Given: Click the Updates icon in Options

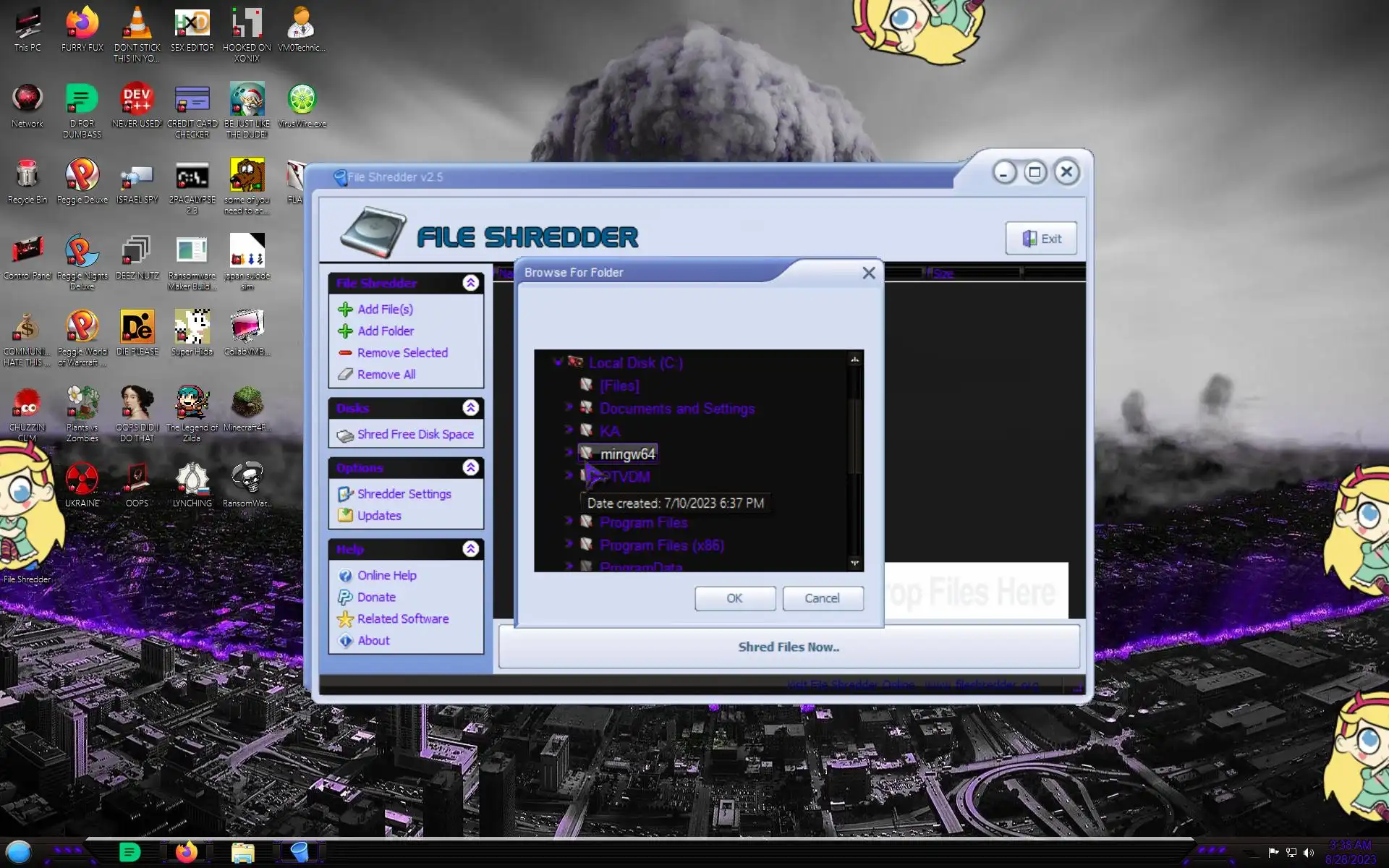Looking at the screenshot, I should 346,516.
